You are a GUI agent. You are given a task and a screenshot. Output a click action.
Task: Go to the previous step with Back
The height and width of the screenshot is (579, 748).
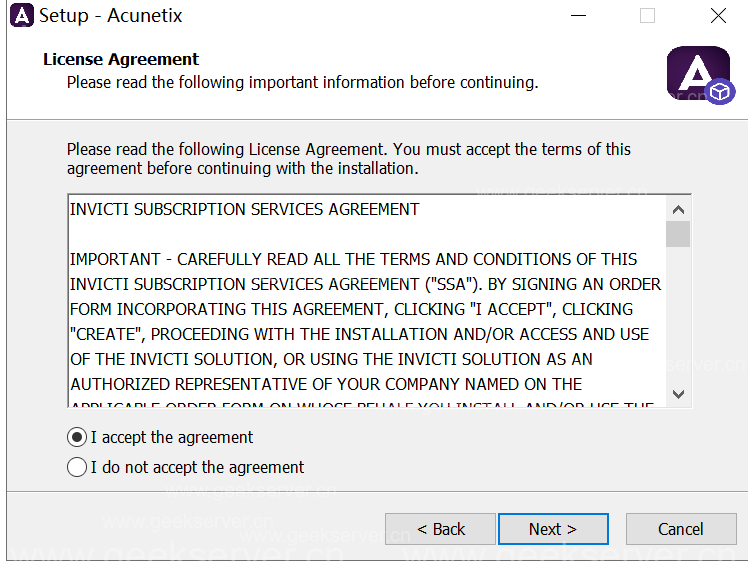441,529
